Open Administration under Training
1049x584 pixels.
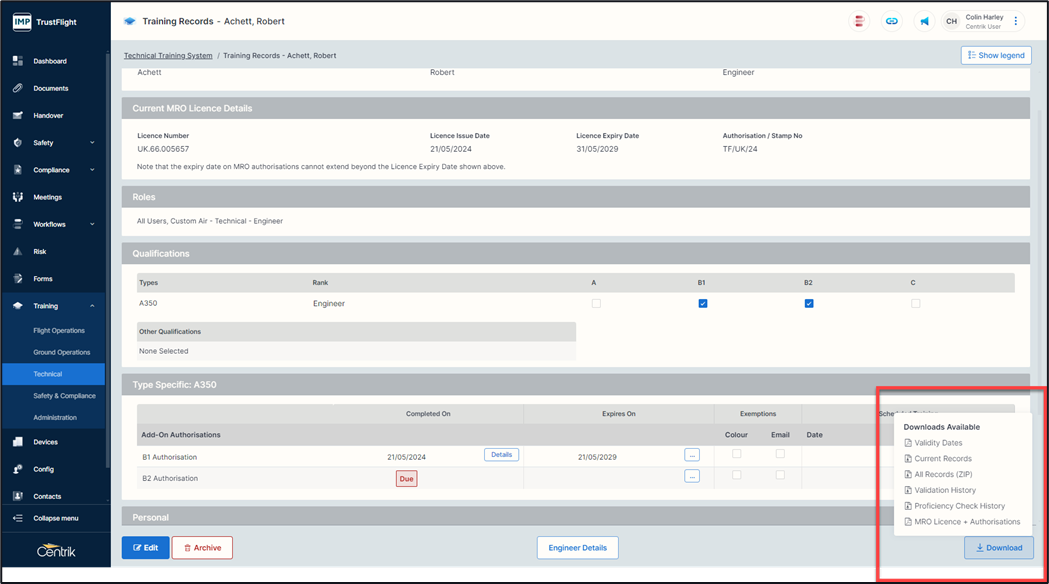pos(55,417)
